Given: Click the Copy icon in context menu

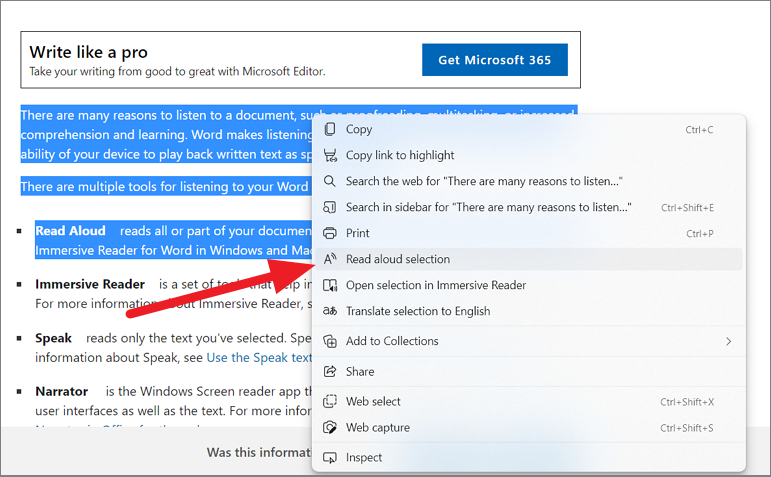Looking at the screenshot, I should (330, 129).
